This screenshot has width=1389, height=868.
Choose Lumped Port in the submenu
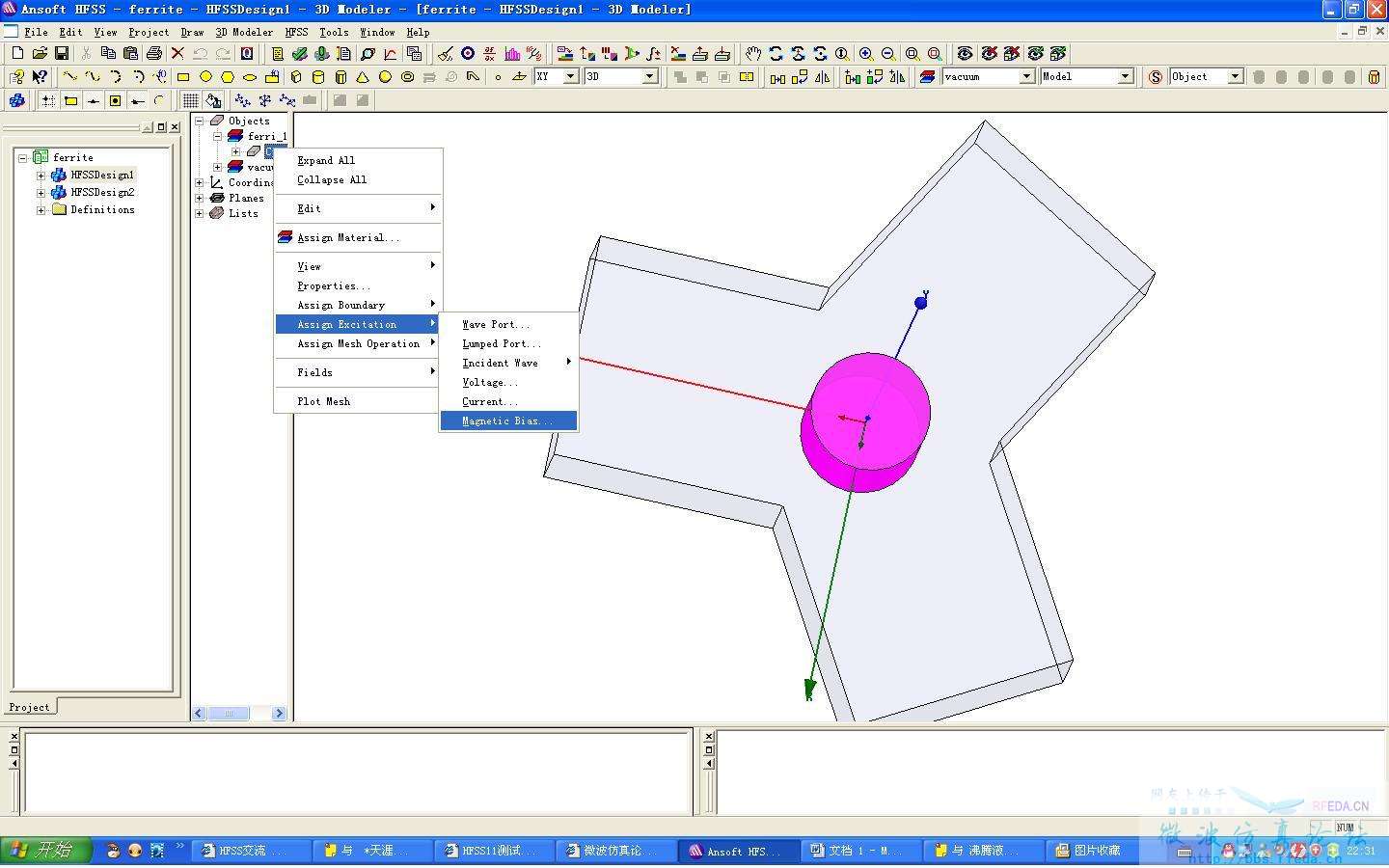click(x=508, y=343)
